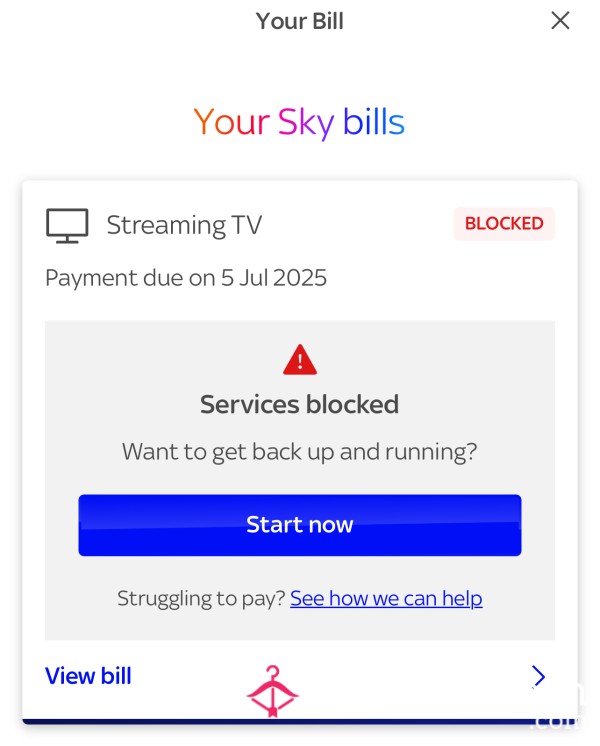Start now to unblock services
This screenshot has width=600, height=746.
click(300, 525)
